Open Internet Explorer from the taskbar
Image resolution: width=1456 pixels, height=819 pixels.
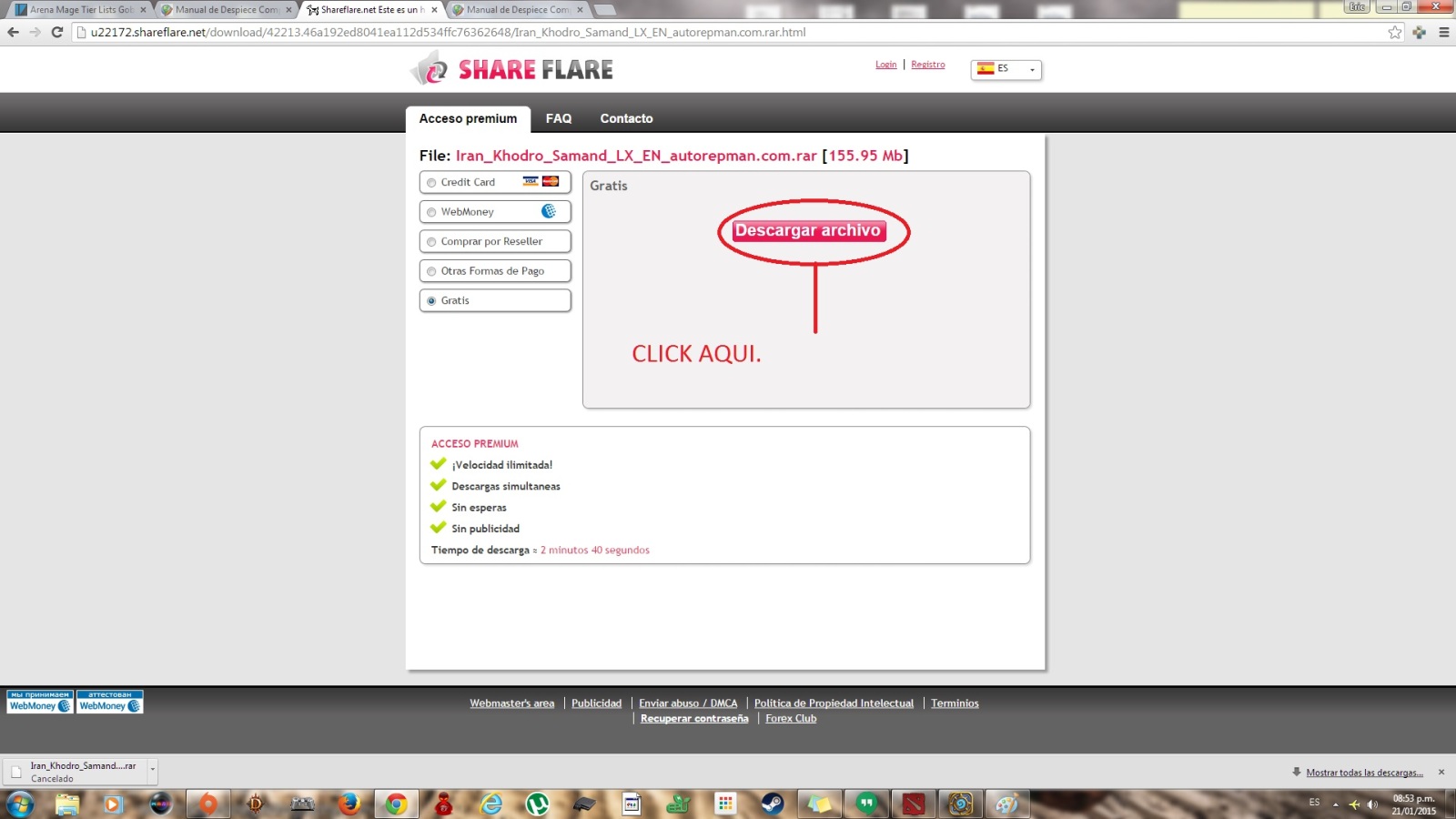point(491,804)
